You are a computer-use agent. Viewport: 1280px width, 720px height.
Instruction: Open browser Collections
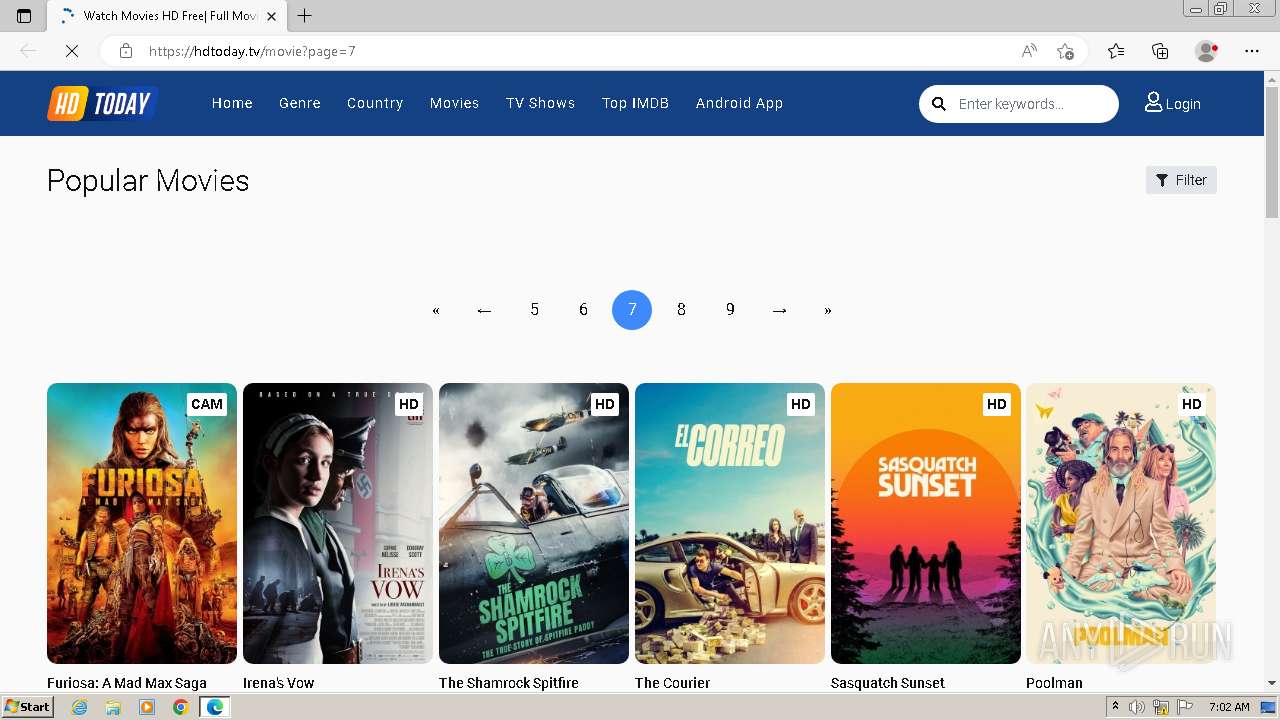[x=1160, y=51]
